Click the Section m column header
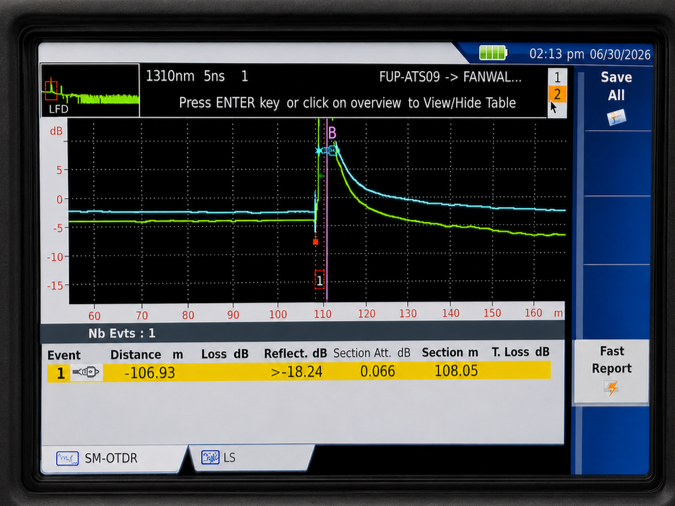This screenshot has width=675, height=506. (450, 353)
